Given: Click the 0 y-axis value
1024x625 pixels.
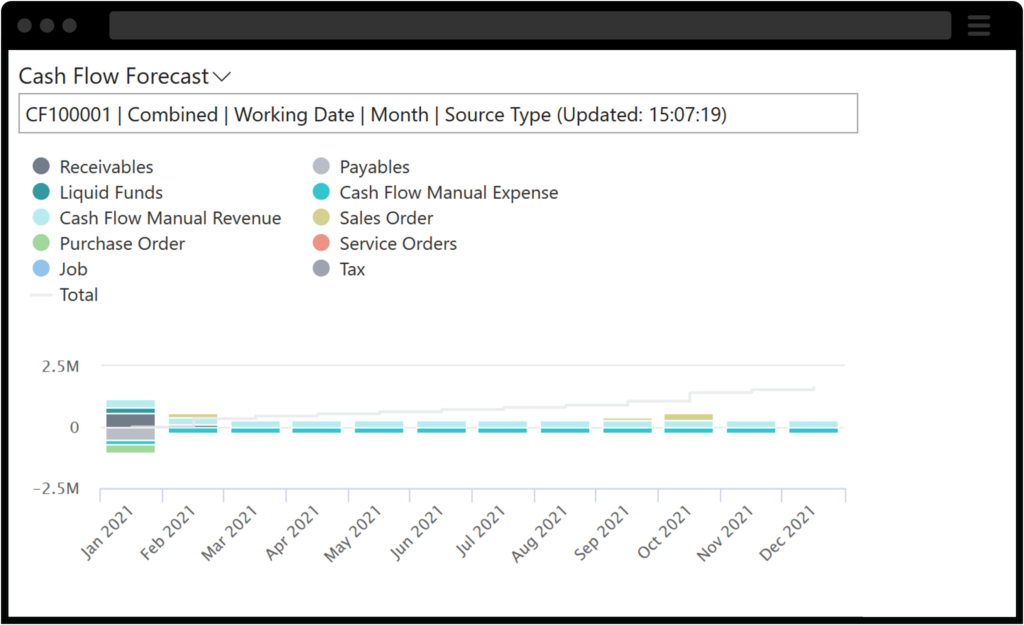Looking at the screenshot, I should (74, 428).
